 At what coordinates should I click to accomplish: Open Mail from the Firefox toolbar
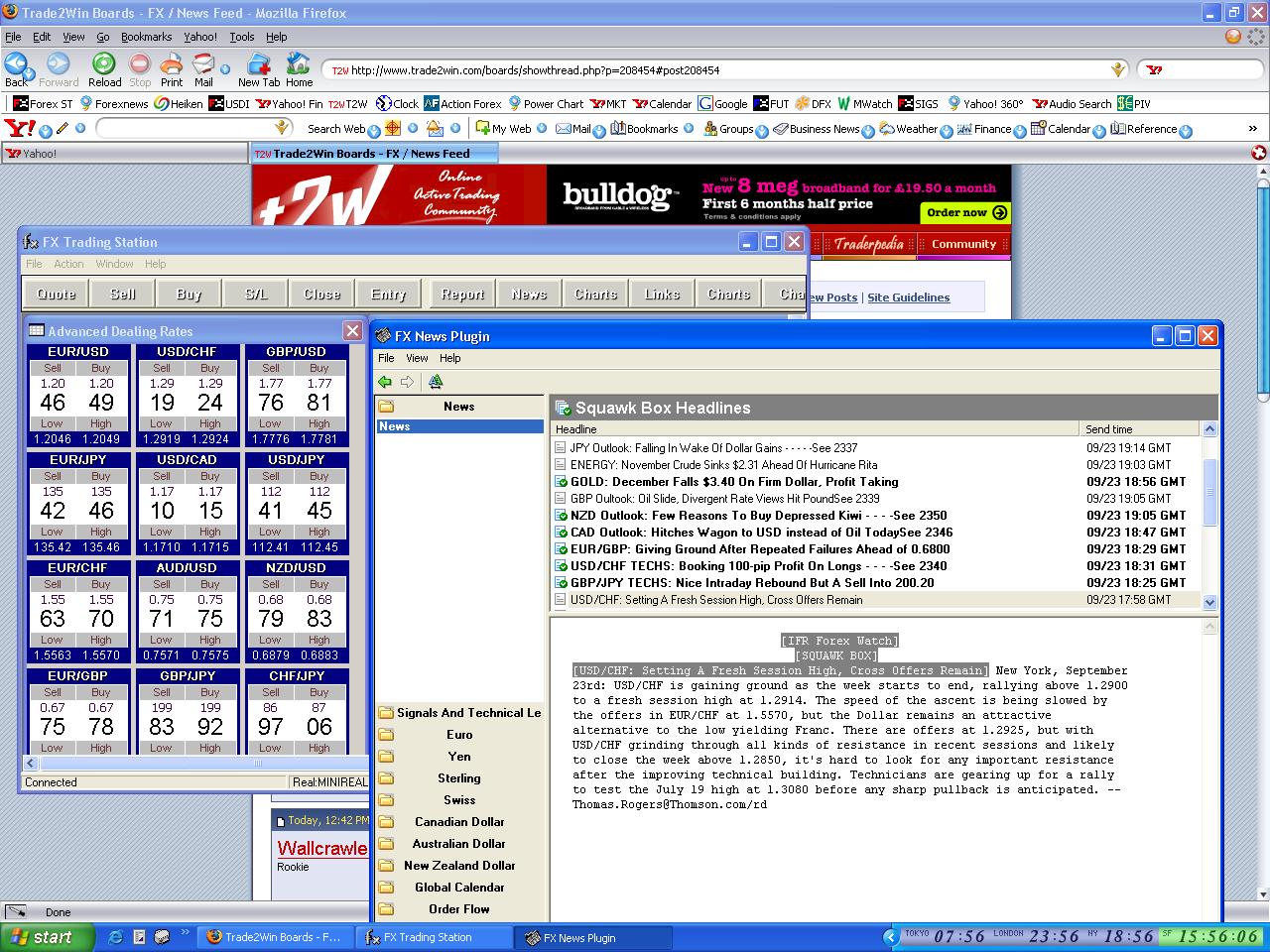(x=203, y=64)
